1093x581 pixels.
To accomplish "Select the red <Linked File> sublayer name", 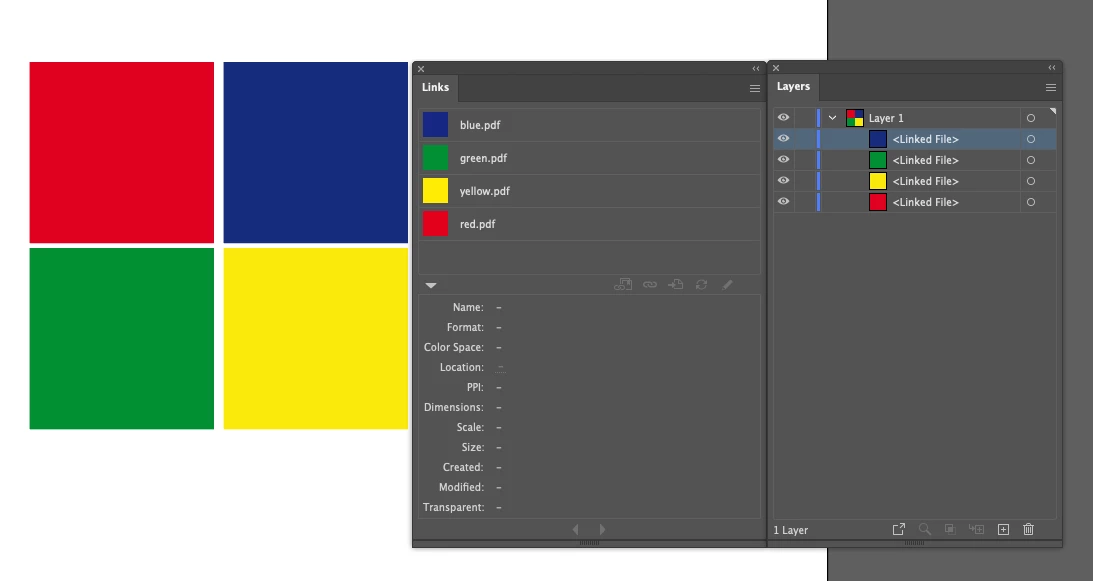I will 926,202.
